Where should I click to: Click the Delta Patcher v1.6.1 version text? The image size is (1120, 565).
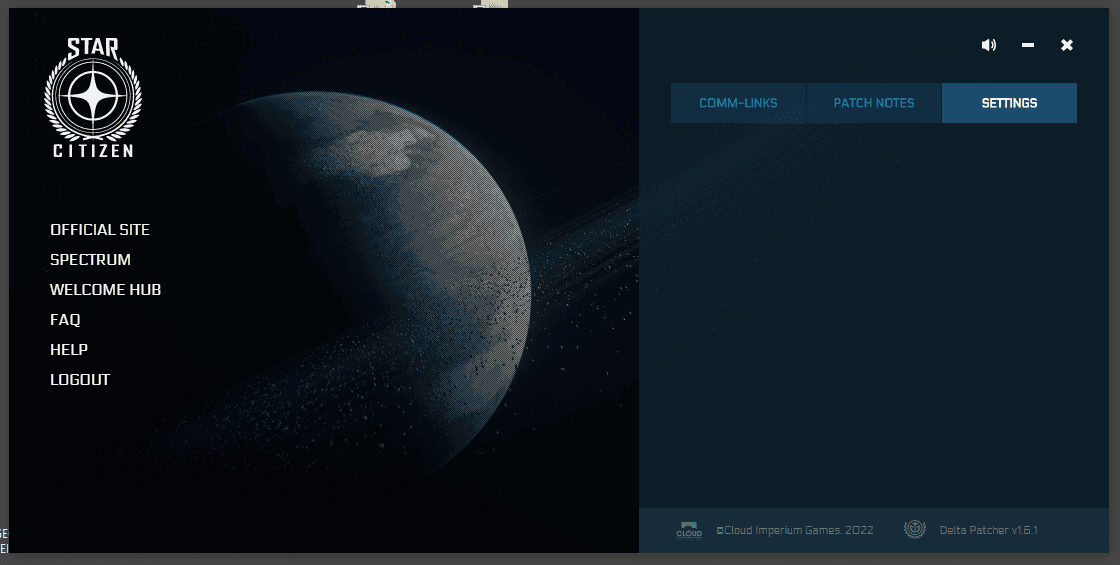pos(989,530)
